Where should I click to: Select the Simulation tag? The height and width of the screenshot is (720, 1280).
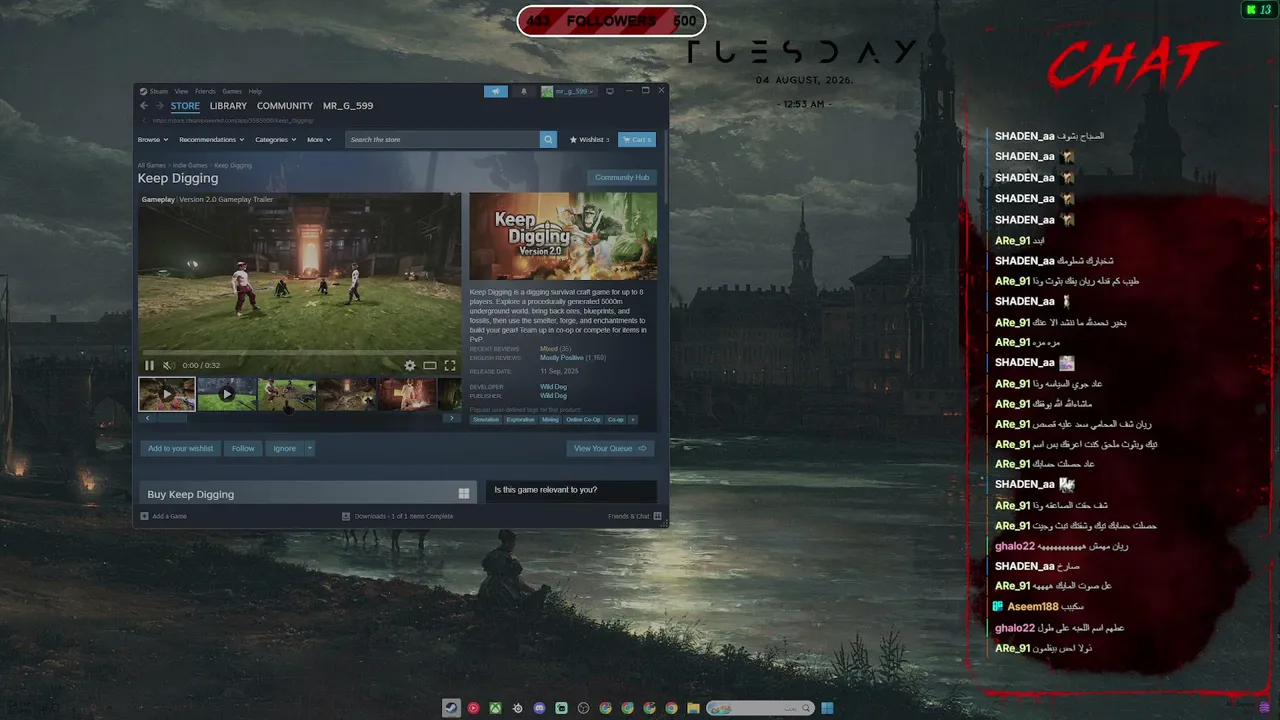click(x=486, y=420)
